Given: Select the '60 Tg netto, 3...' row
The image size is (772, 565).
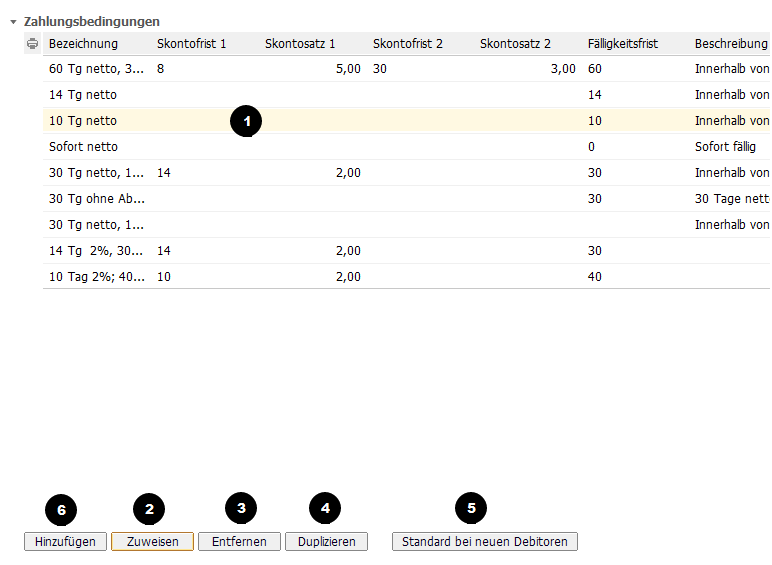Looking at the screenshot, I should pyautogui.click(x=407, y=69).
